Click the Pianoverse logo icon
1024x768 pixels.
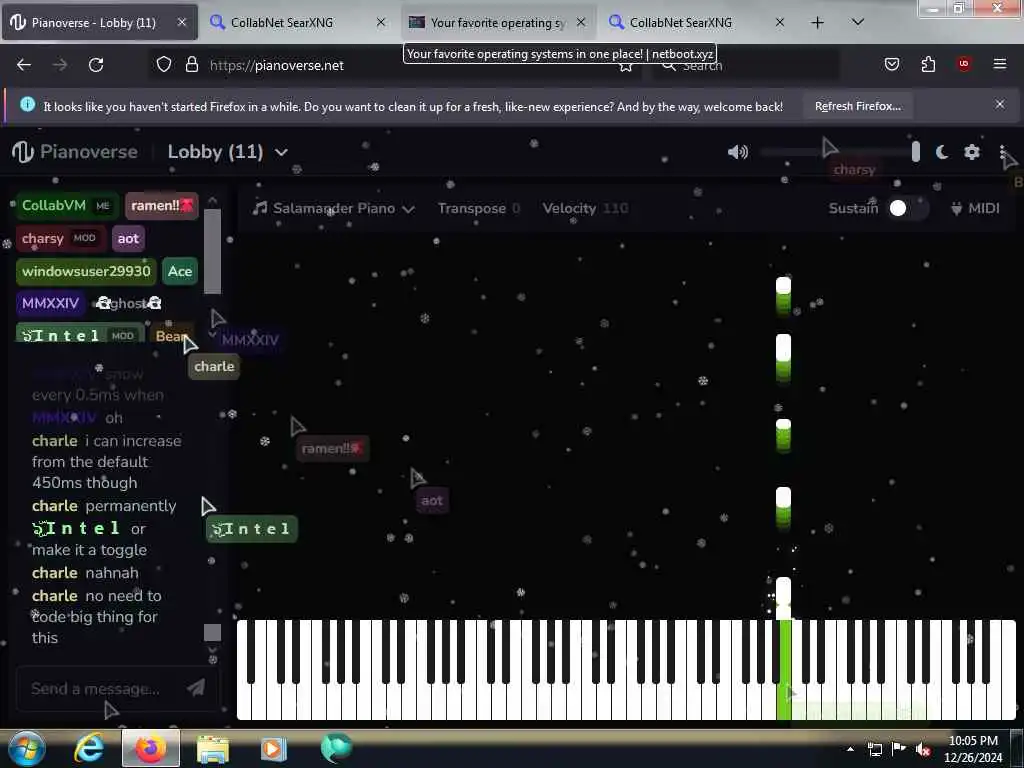click(x=22, y=152)
